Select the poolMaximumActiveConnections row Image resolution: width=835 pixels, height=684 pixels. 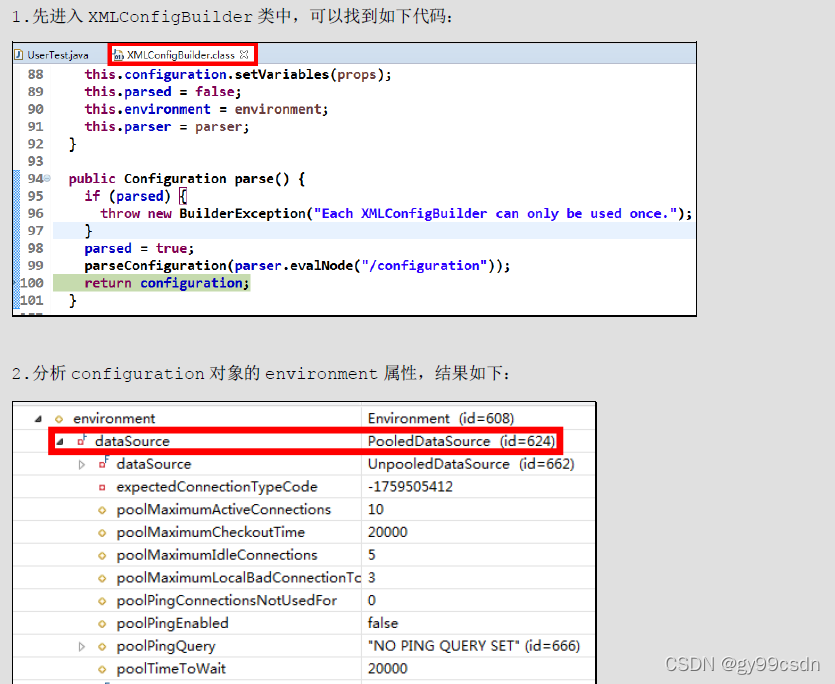pyautogui.click(x=304, y=510)
